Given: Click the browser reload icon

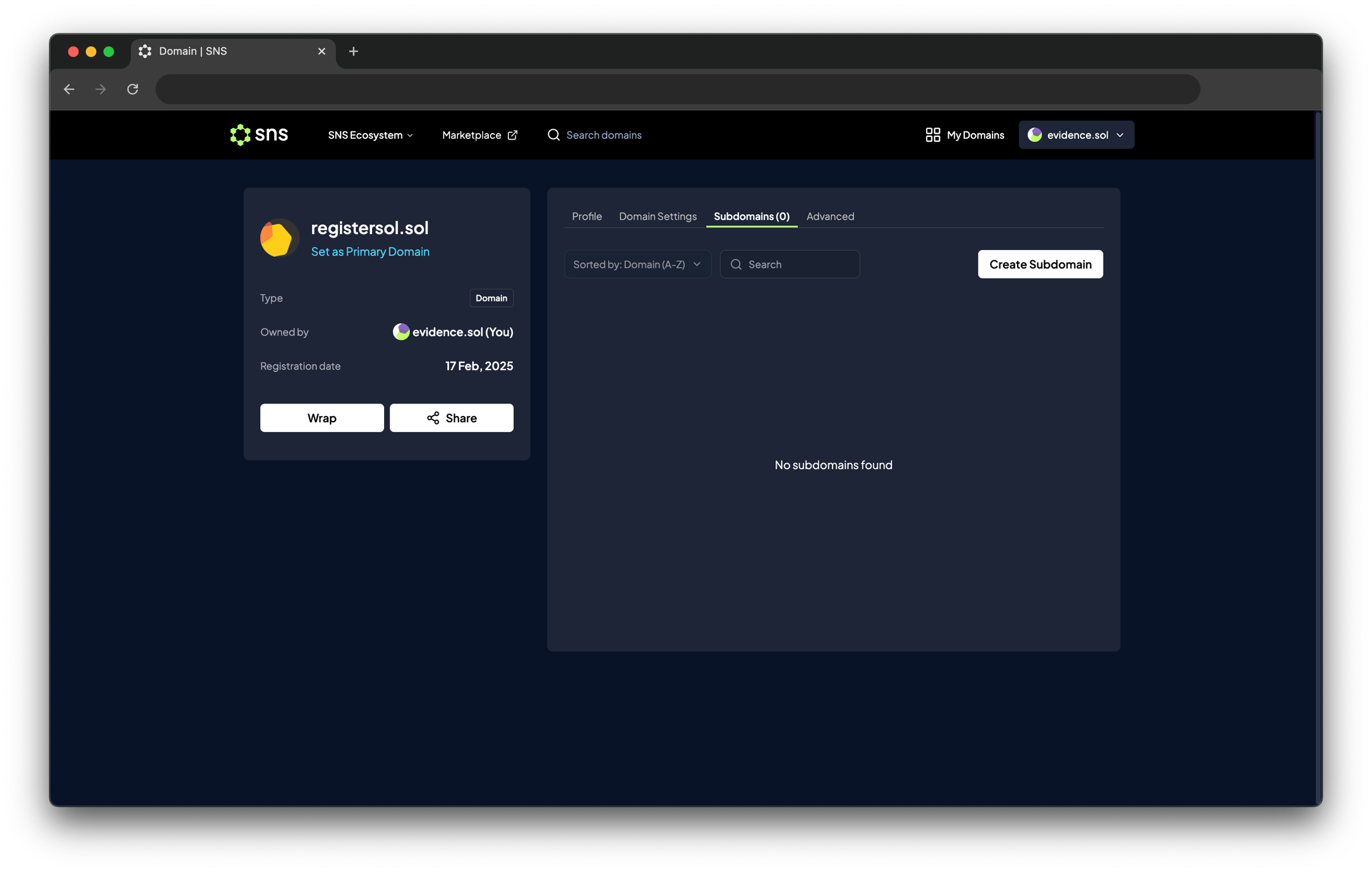Looking at the screenshot, I should pyautogui.click(x=133, y=89).
